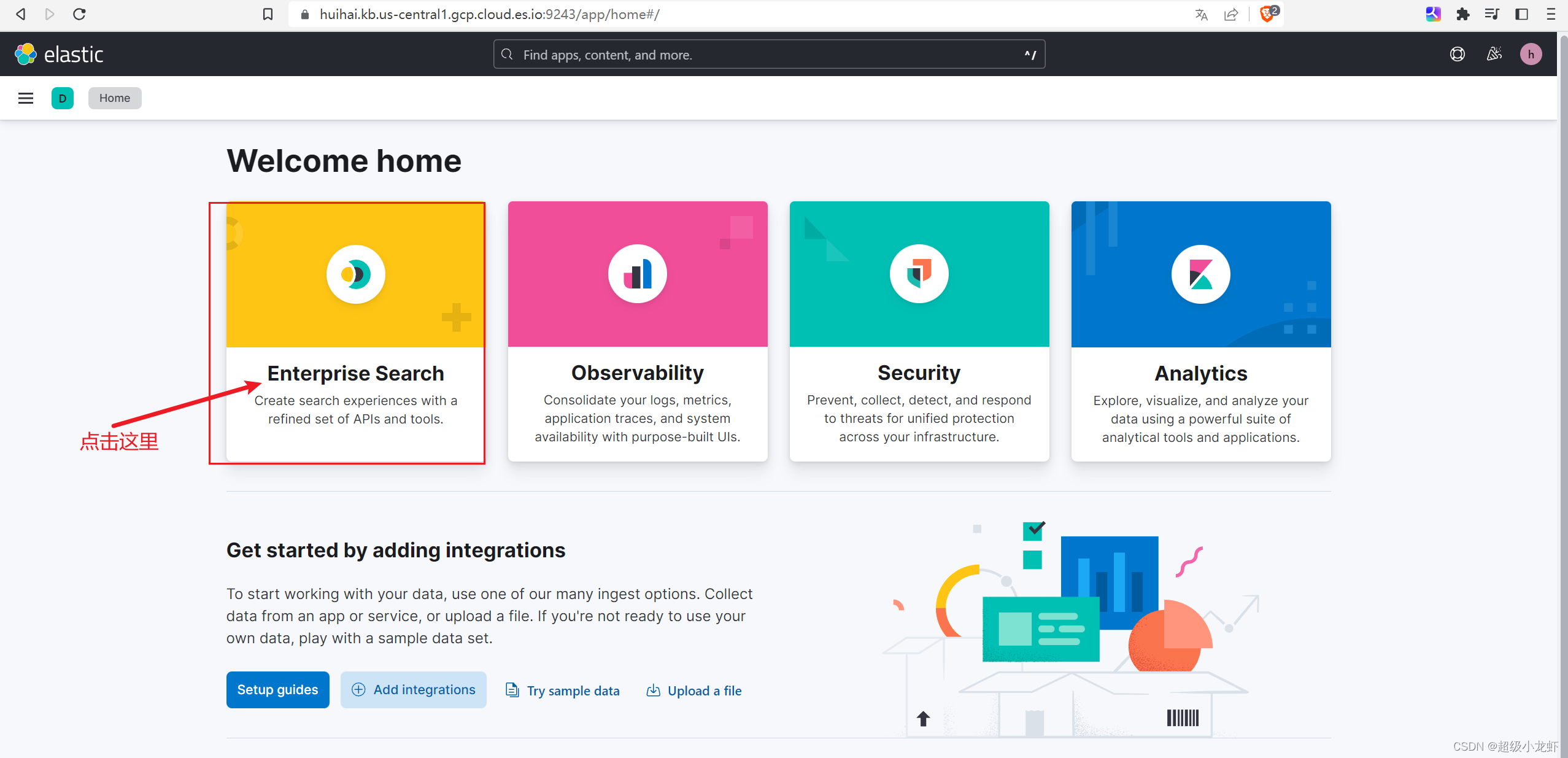Image resolution: width=1568 pixels, height=758 pixels.
Task: Click the browser forward arrow
Action: pos(50,14)
